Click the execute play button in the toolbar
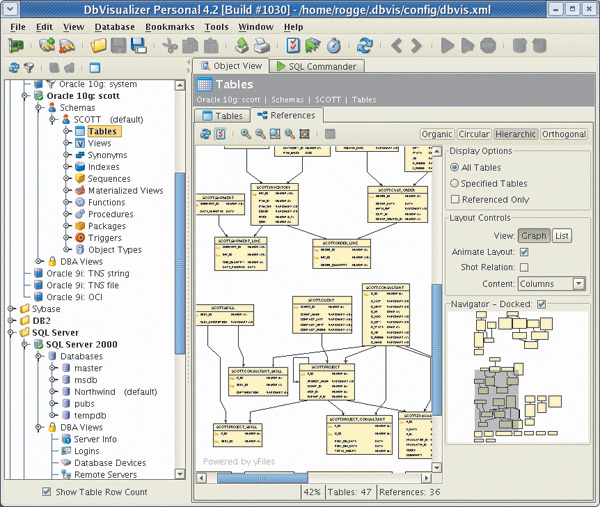 click(x=447, y=46)
